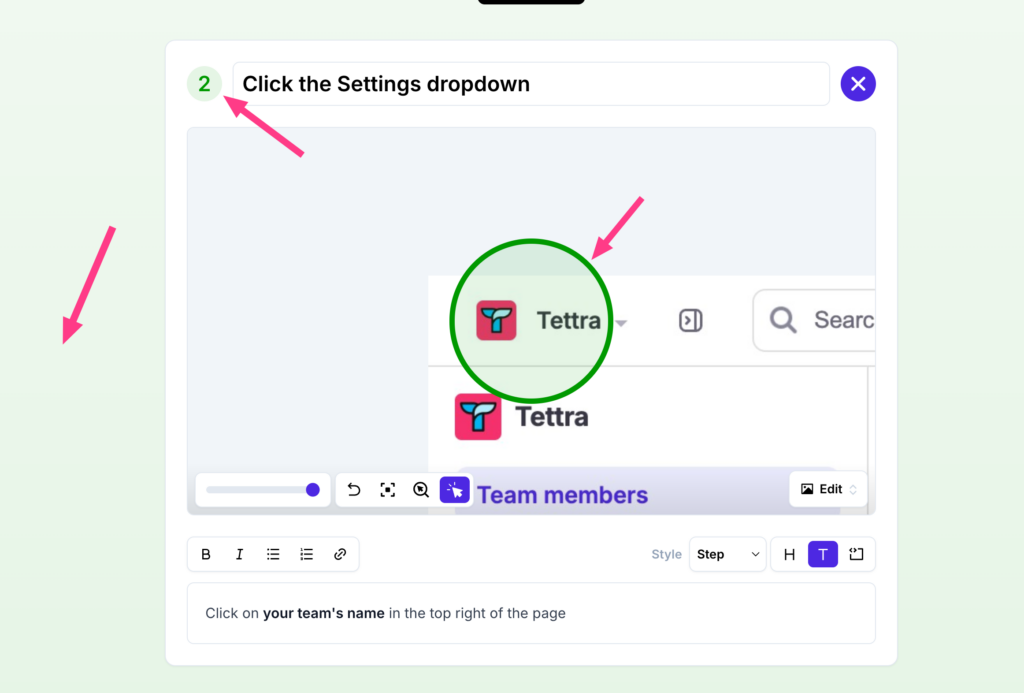Viewport: 1024px width, 693px height.
Task: Close the step editor with X button
Action: coord(858,84)
